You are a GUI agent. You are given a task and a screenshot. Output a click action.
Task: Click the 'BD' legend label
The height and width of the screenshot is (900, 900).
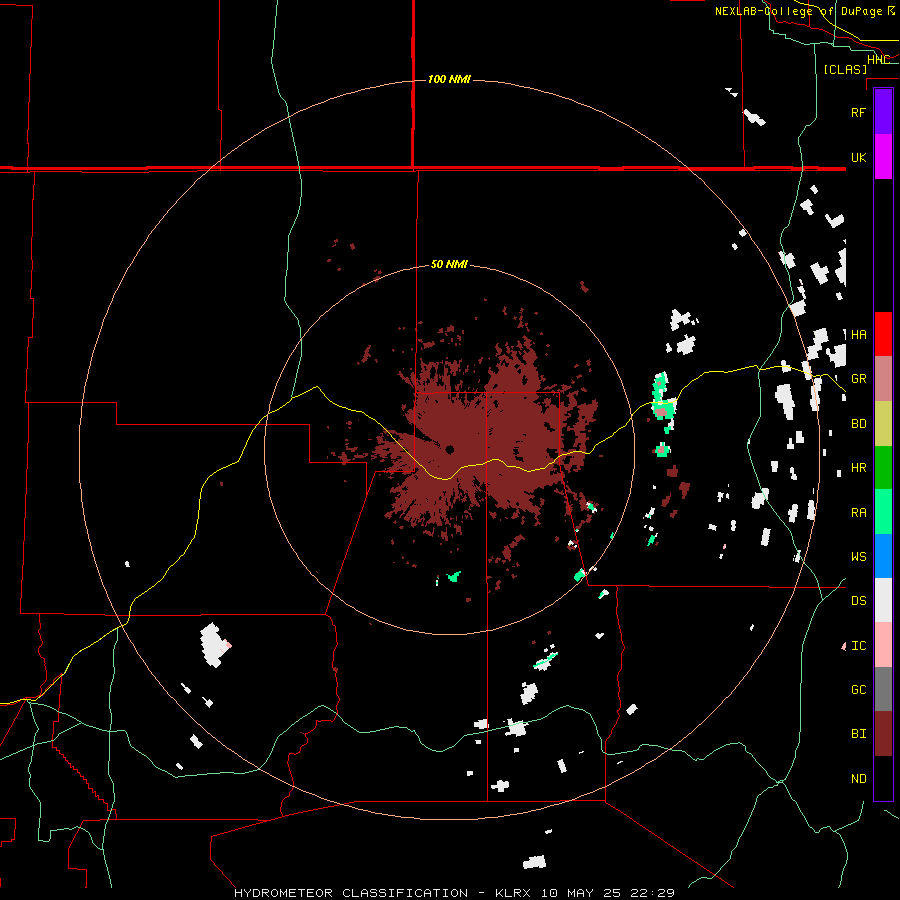[x=858, y=424]
